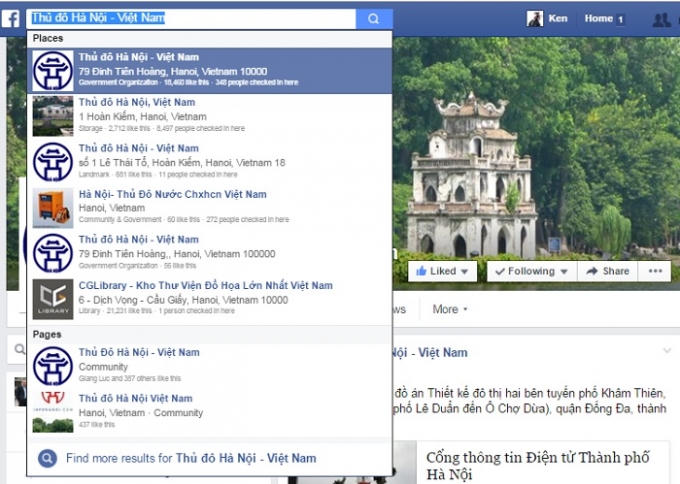Click the blue magnifier icon beside Find more results
680x484 pixels.
47,458
